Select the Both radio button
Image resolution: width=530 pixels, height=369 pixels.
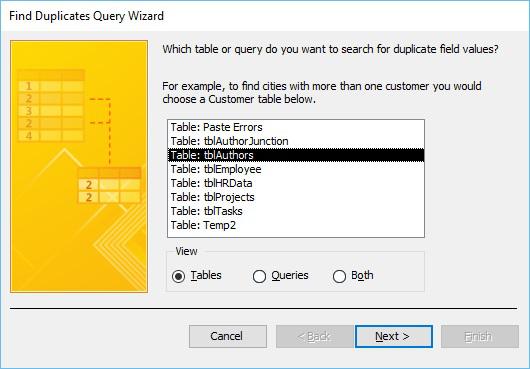[x=339, y=276]
